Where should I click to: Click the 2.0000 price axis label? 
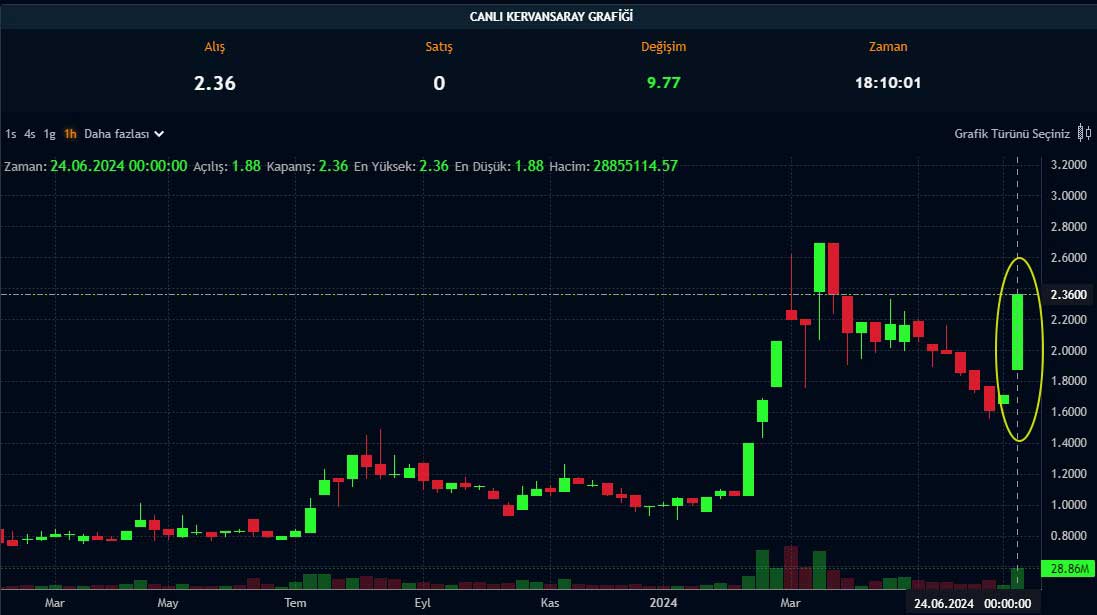1068,350
